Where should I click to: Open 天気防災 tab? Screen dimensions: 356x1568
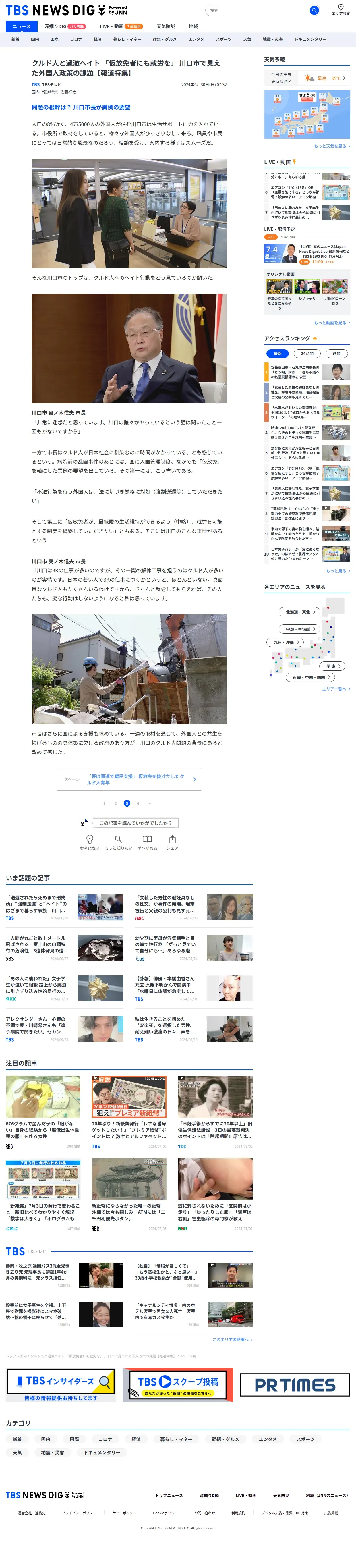point(166,27)
